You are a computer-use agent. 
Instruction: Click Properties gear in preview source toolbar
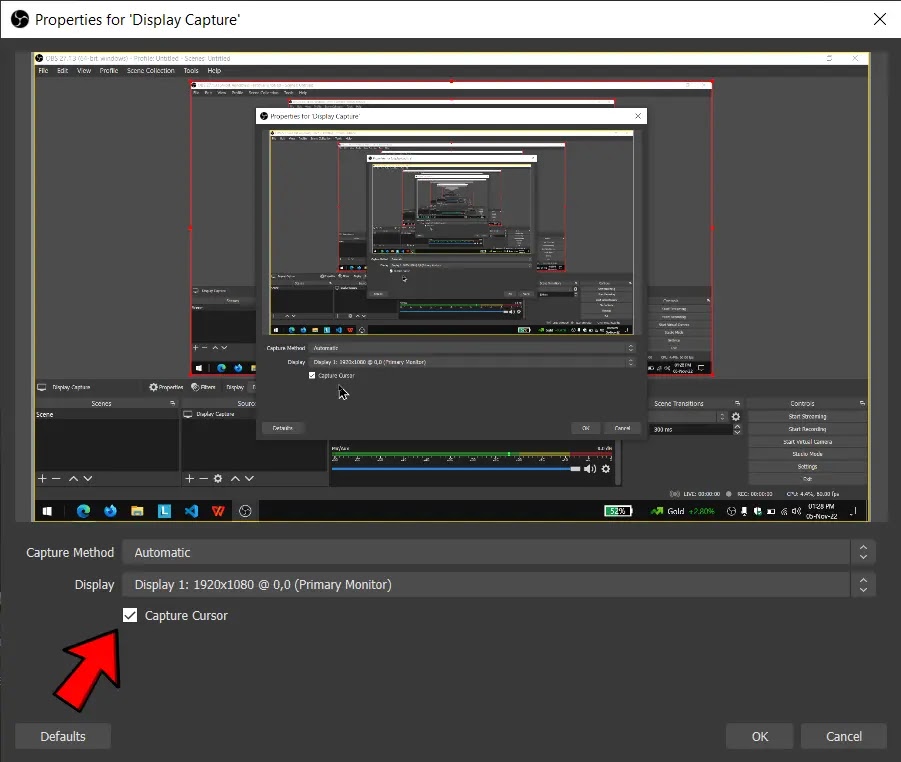(166, 387)
